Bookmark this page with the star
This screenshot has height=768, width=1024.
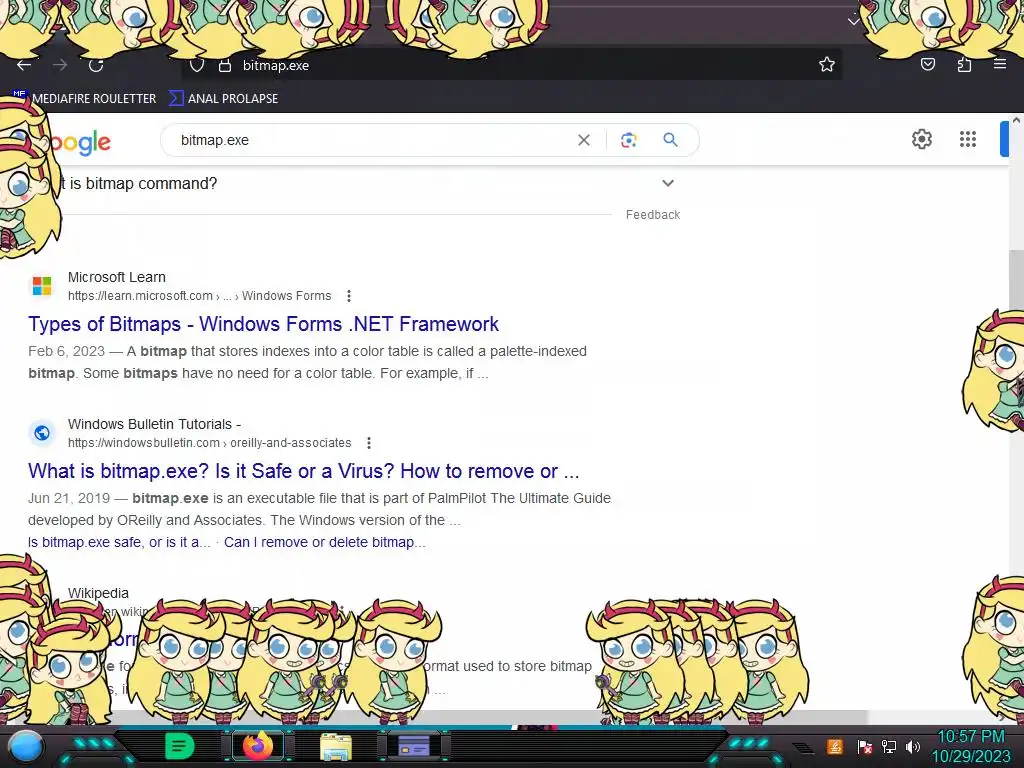(827, 64)
